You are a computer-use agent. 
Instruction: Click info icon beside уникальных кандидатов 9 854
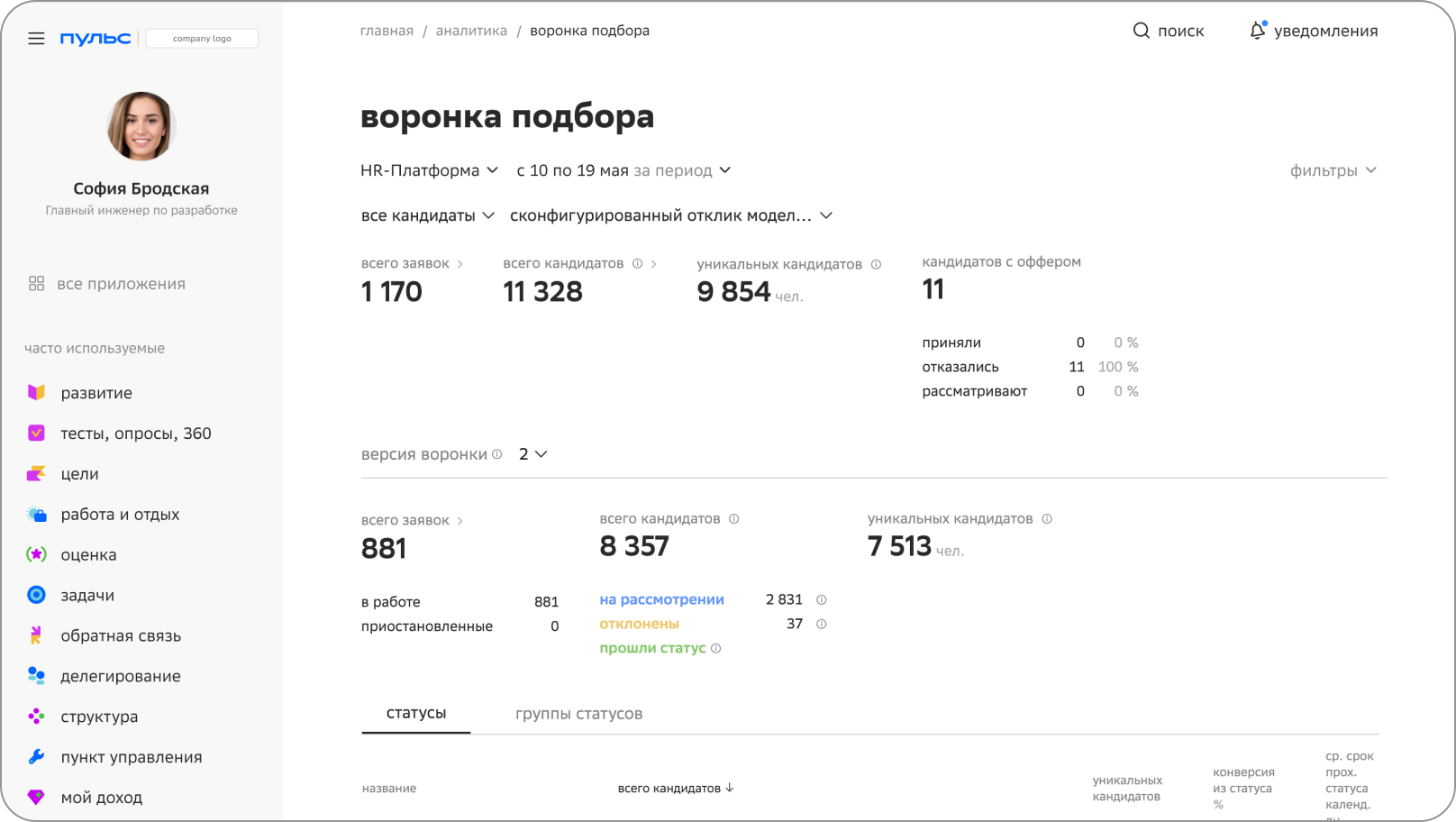tap(876, 265)
